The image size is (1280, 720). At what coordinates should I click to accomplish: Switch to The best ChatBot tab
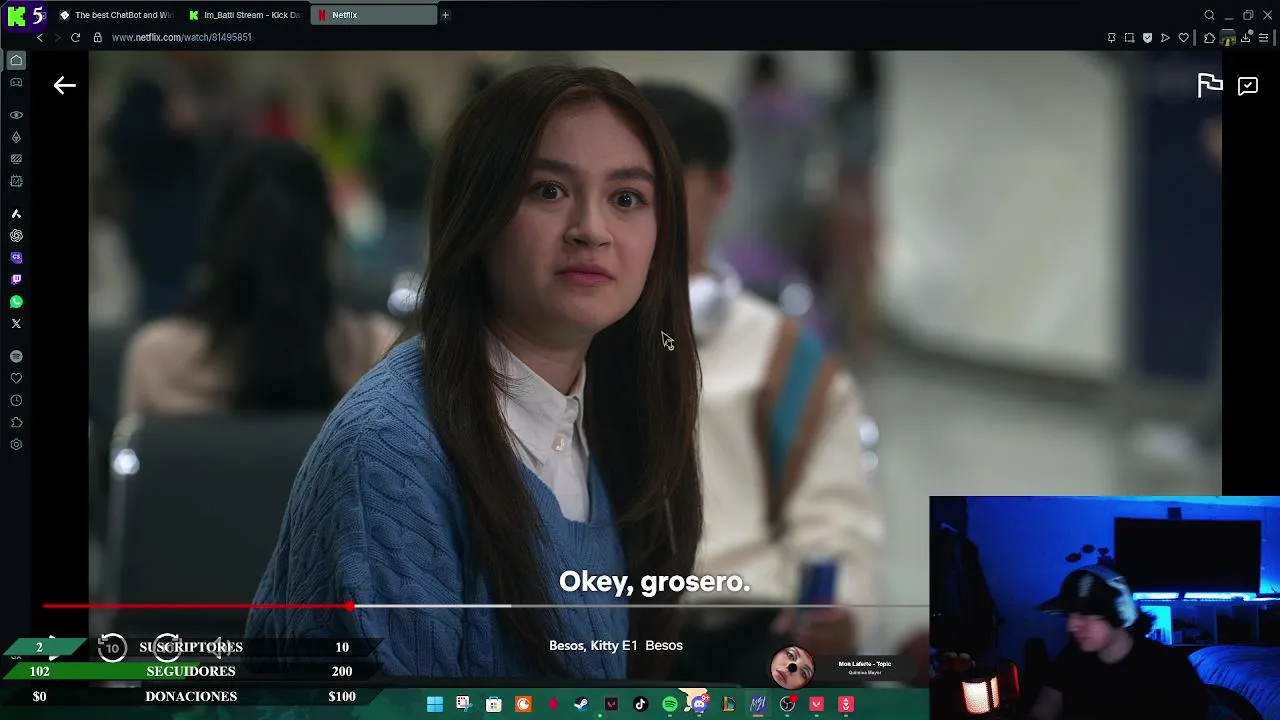[x=115, y=15]
